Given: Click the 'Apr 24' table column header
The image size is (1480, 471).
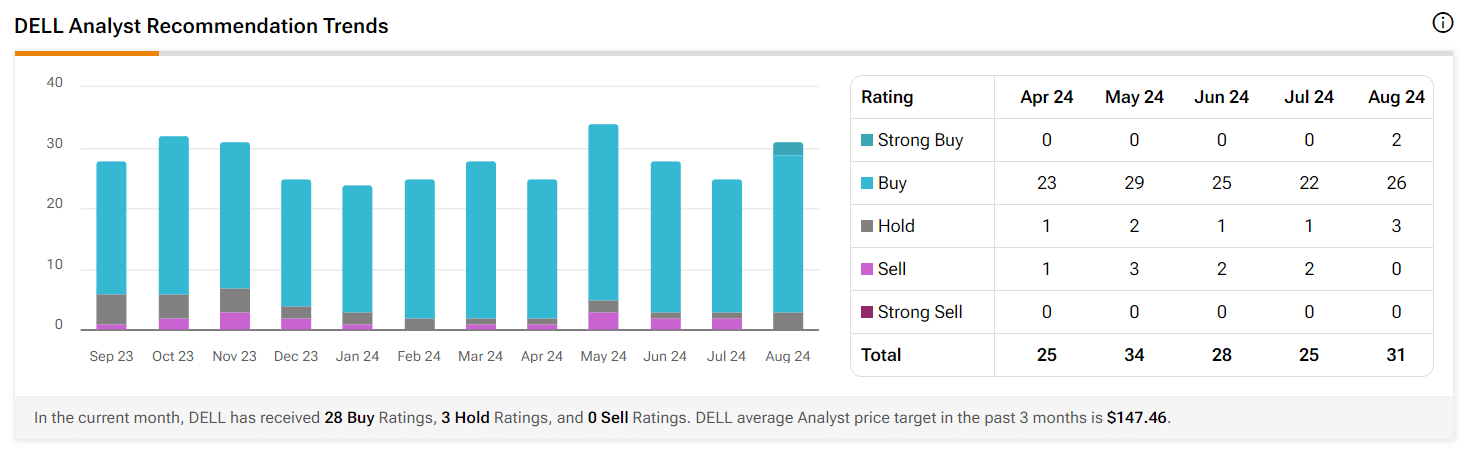Looking at the screenshot, I should 1047,97.
